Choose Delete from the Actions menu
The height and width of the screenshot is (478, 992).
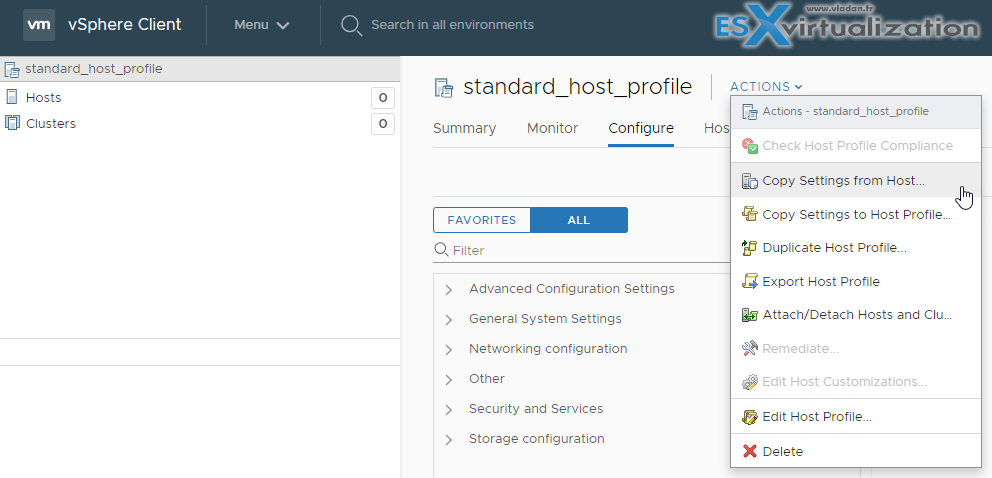856,451
